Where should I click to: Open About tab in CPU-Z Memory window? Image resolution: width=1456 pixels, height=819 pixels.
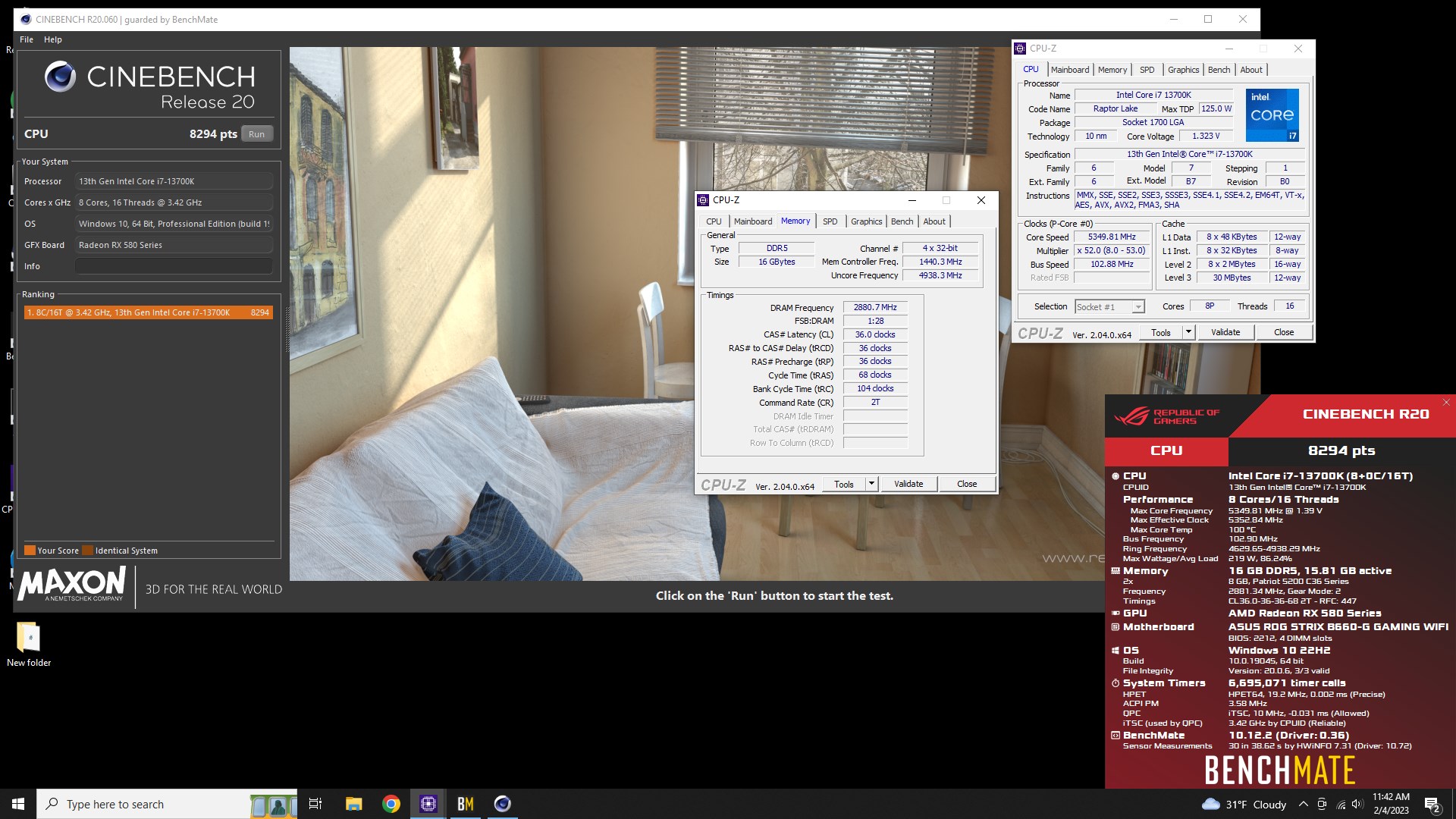click(935, 221)
